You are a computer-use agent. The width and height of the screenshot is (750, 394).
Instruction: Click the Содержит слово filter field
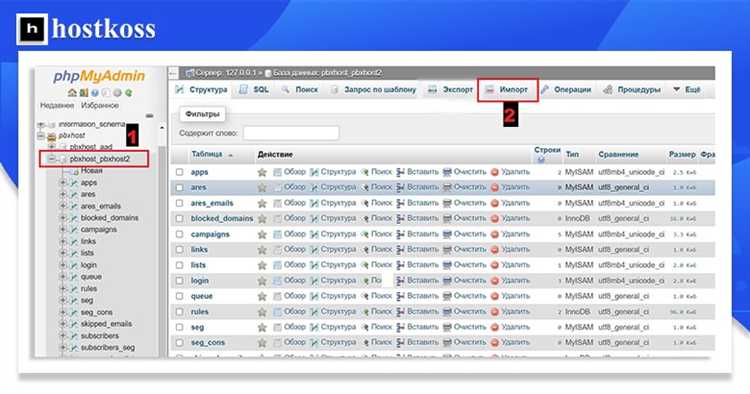[291, 133]
